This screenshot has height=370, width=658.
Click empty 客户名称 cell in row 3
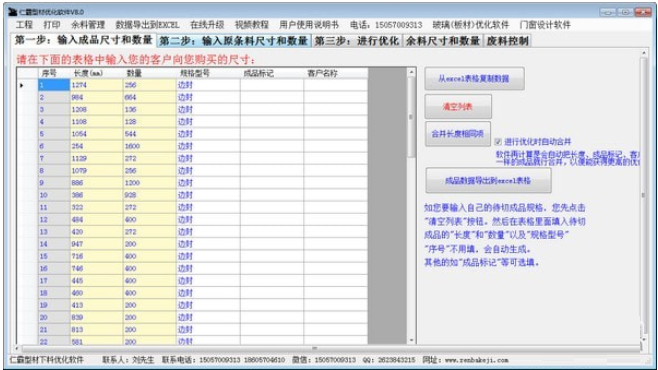tap(336, 109)
